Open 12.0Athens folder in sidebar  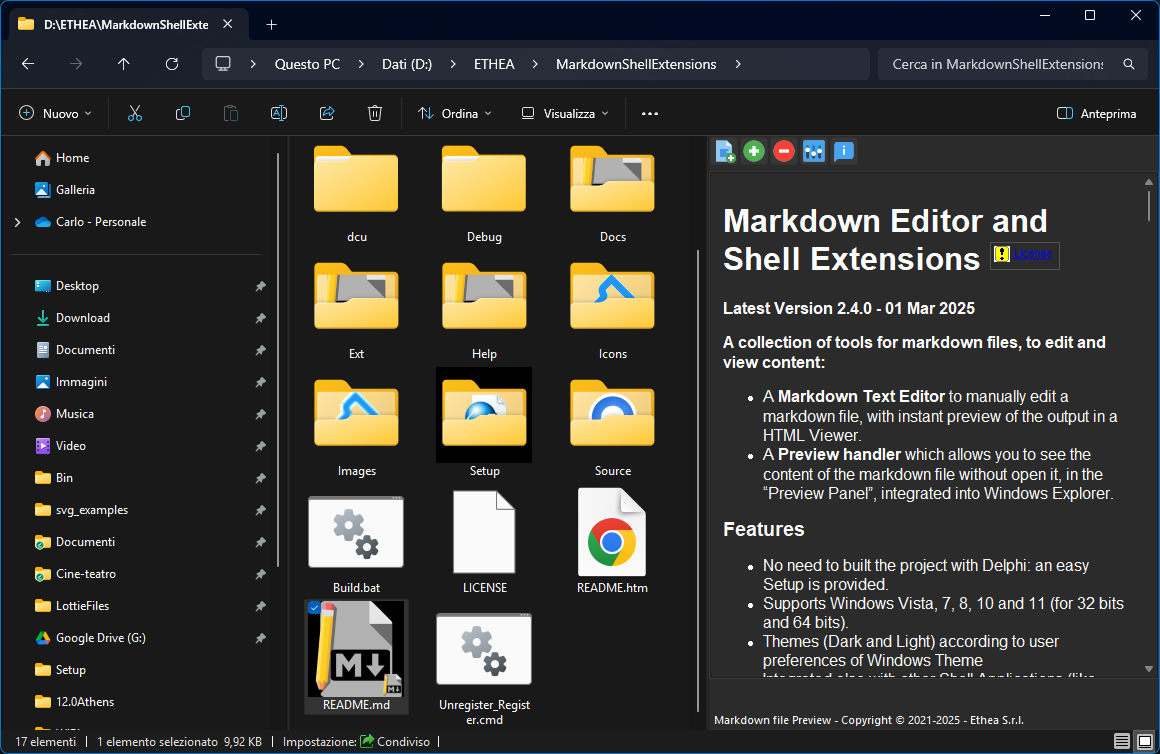pos(84,701)
